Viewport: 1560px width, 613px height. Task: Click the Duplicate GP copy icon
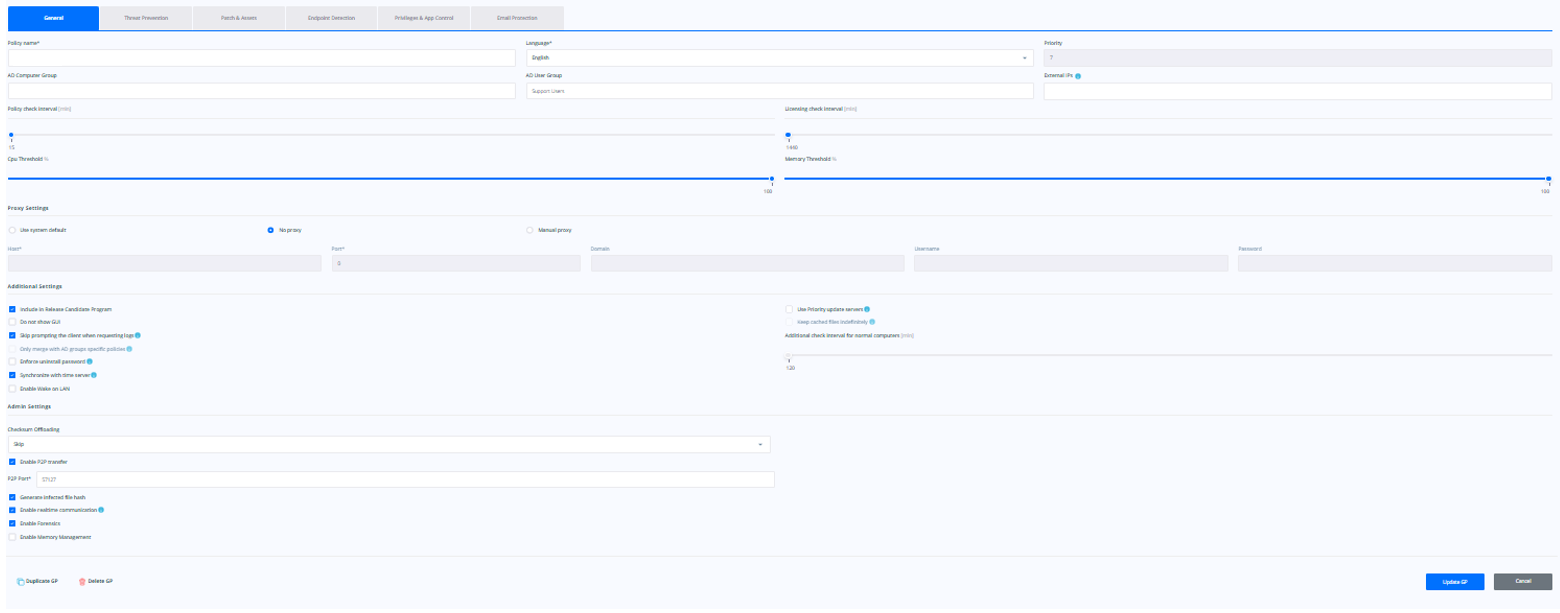point(21,581)
